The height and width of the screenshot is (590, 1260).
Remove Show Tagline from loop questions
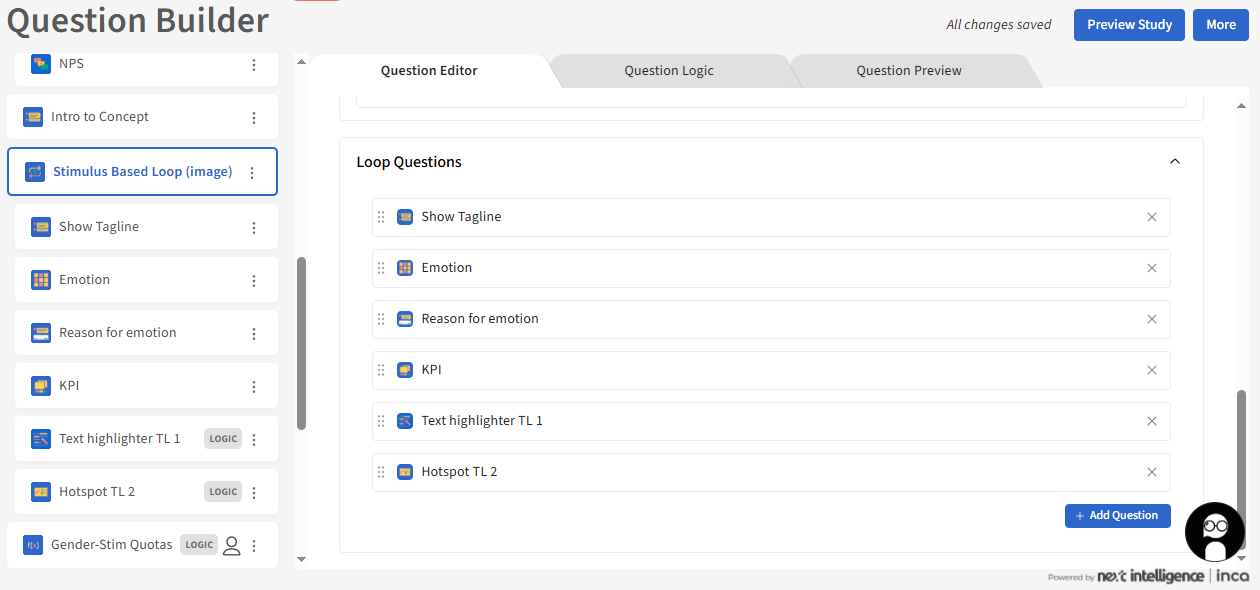click(x=1151, y=217)
